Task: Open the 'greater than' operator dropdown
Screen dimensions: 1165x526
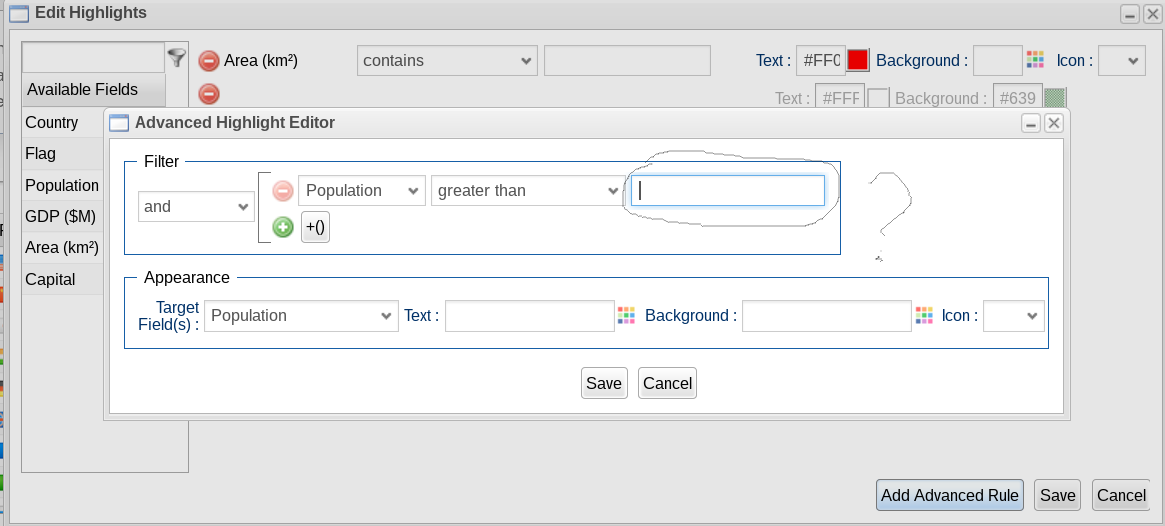Action: click(526, 190)
